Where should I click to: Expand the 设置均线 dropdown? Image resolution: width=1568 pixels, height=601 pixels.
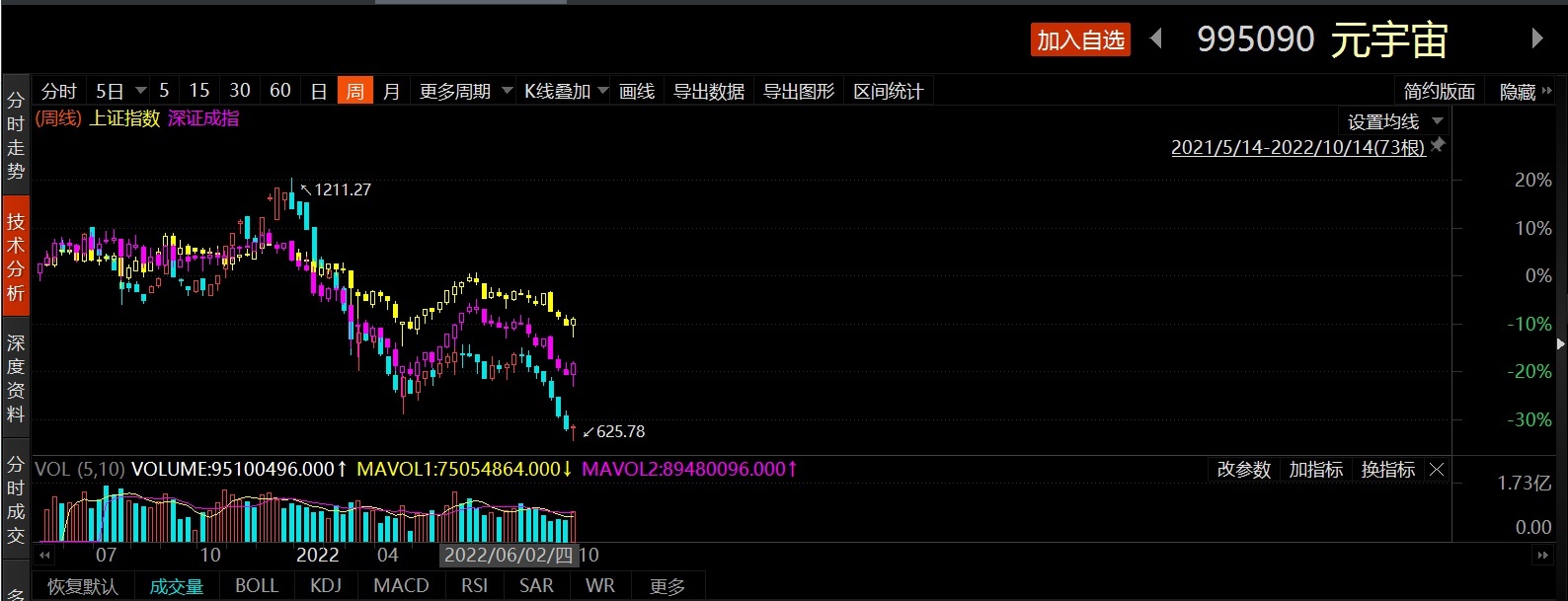tap(1395, 121)
